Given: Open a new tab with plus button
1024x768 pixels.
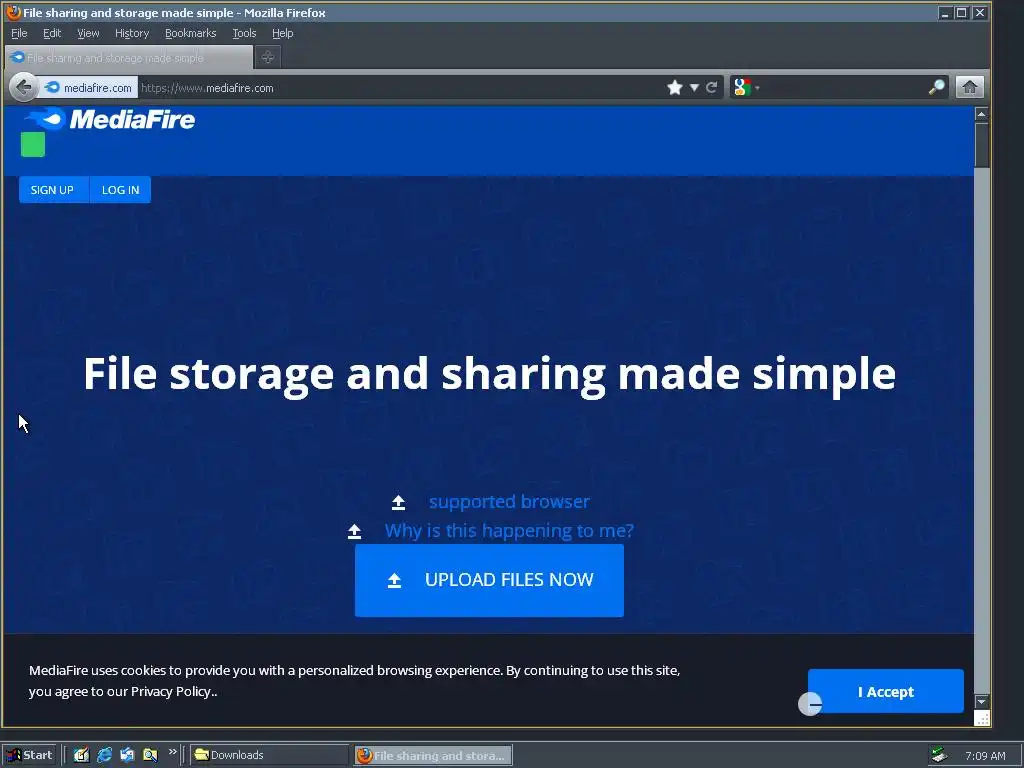Looking at the screenshot, I should click(x=268, y=57).
